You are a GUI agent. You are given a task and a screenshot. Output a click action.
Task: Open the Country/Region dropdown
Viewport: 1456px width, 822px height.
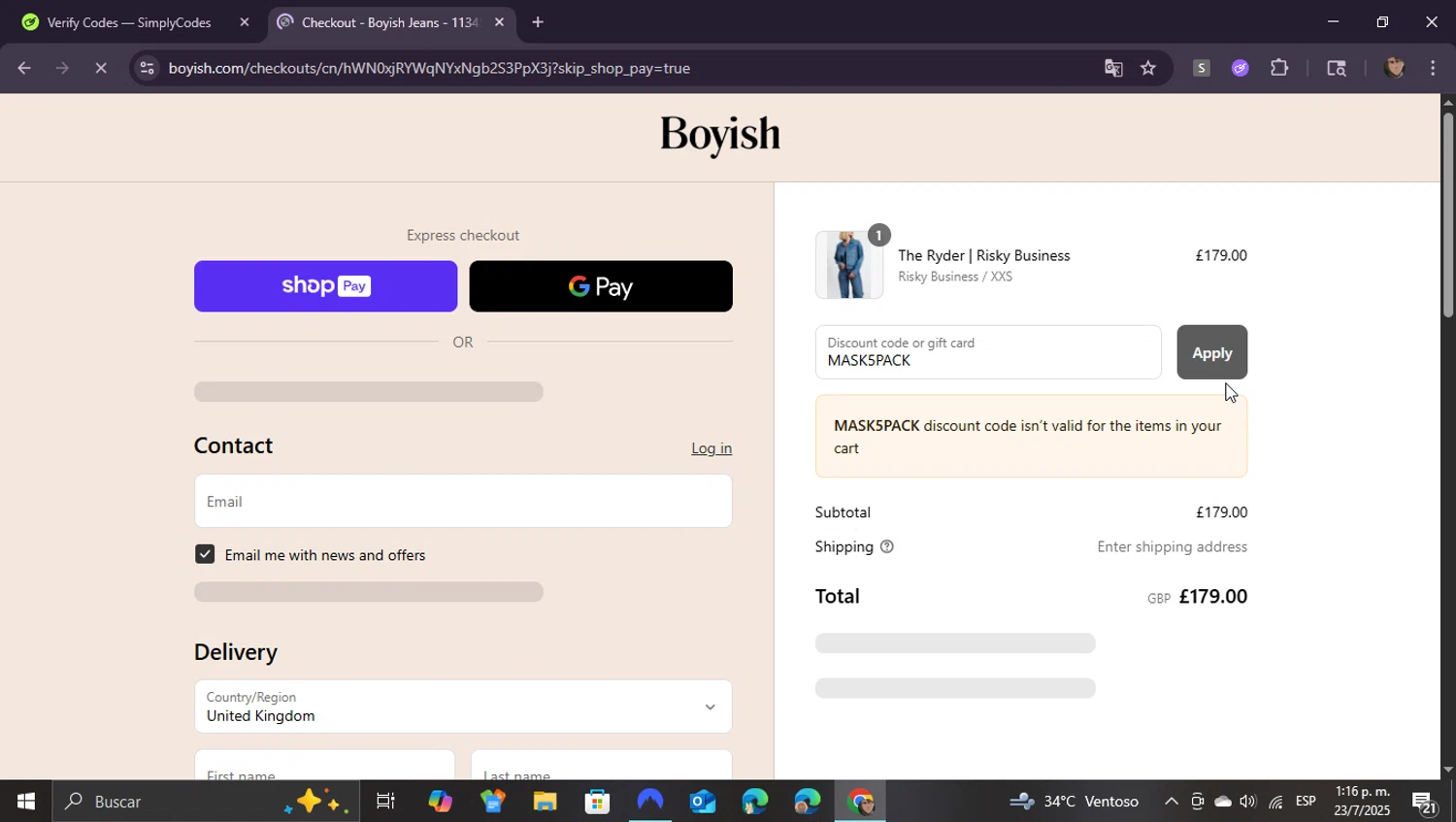coord(463,707)
